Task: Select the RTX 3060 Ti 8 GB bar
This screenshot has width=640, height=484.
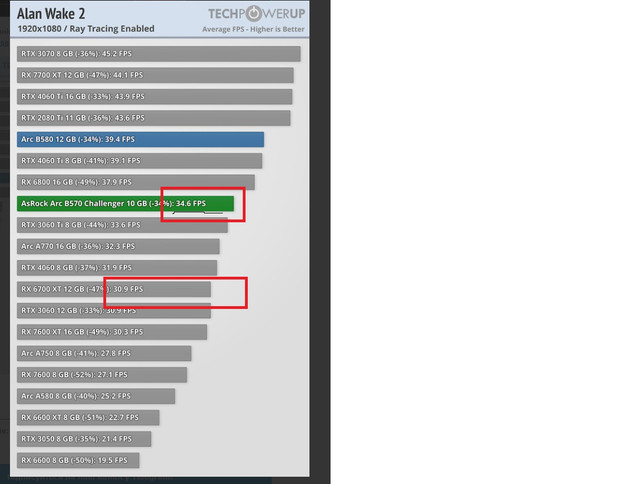Action: coord(122,225)
